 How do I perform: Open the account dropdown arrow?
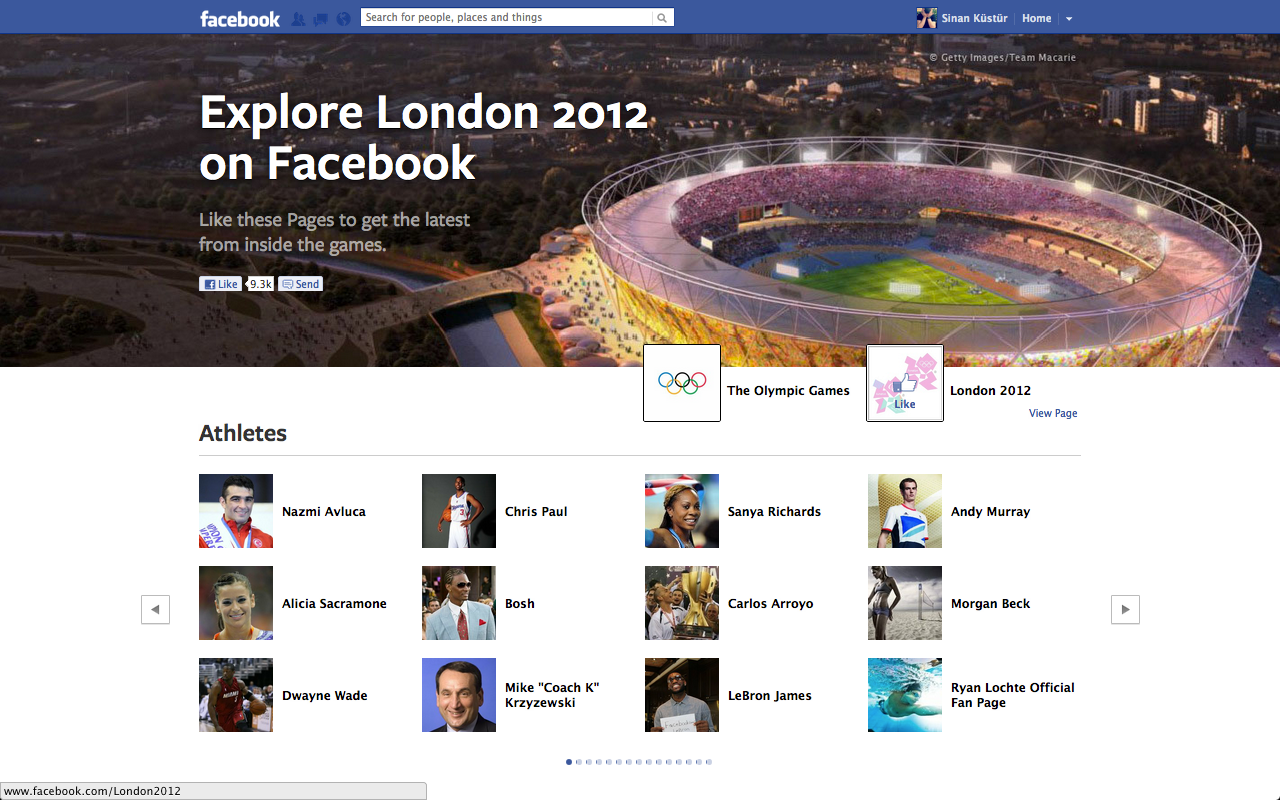point(1069,19)
